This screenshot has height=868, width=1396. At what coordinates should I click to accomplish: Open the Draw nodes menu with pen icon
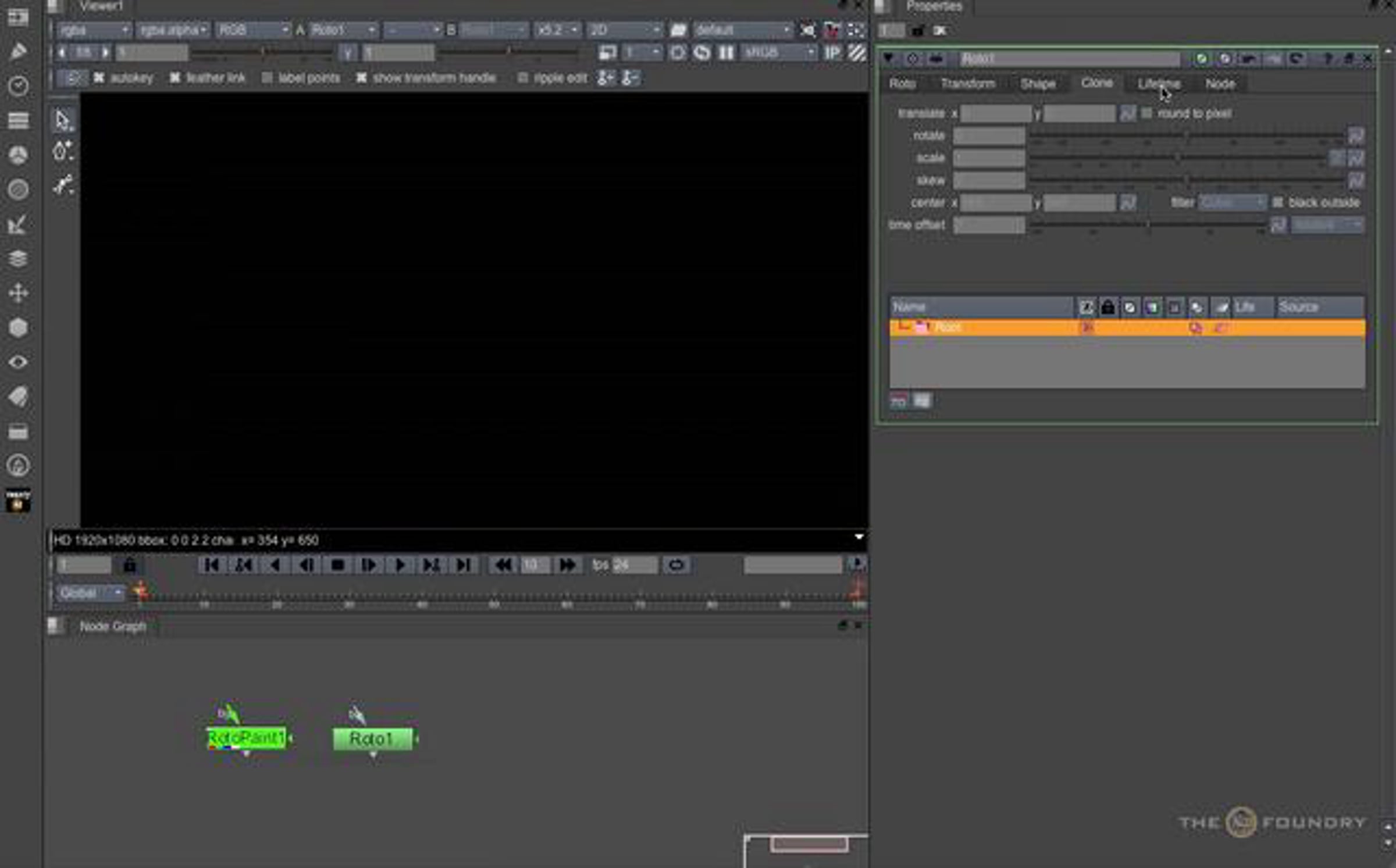[x=18, y=52]
